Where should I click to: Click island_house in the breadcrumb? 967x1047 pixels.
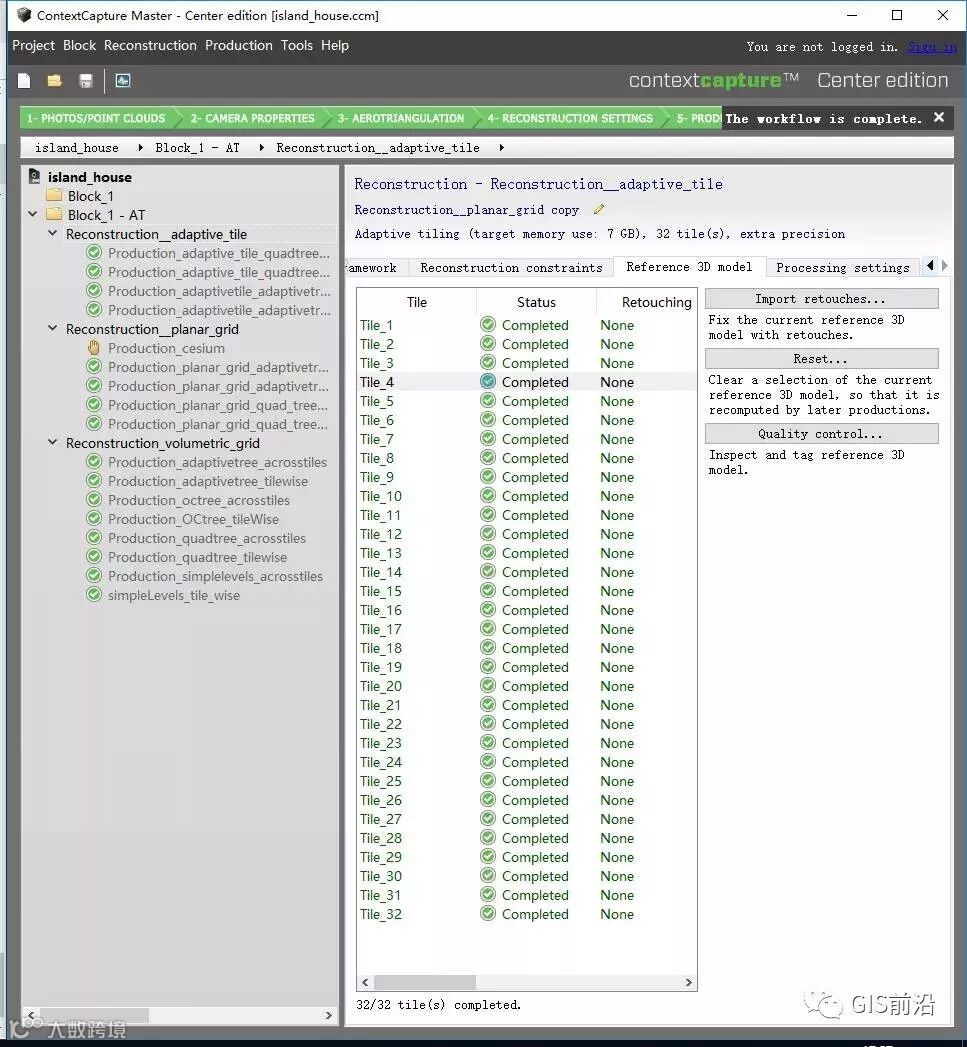click(77, 148)
